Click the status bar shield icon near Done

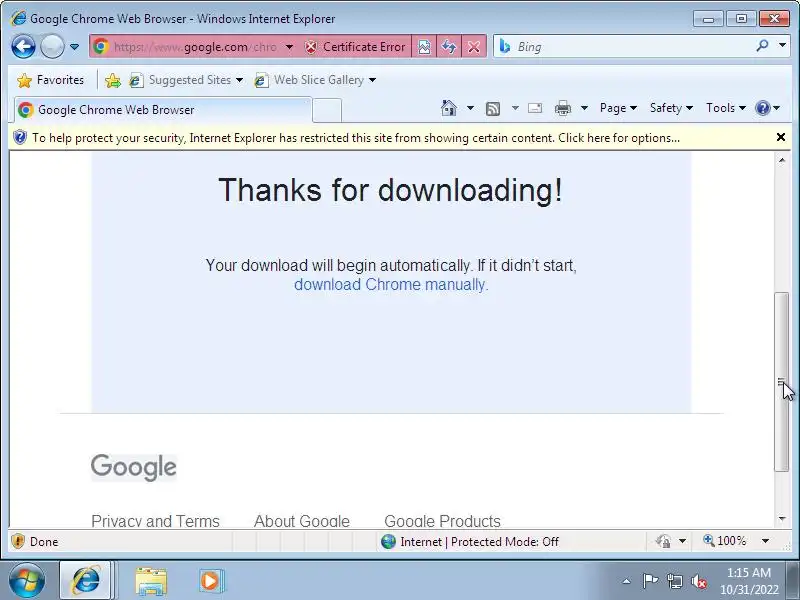pos(18,541)
